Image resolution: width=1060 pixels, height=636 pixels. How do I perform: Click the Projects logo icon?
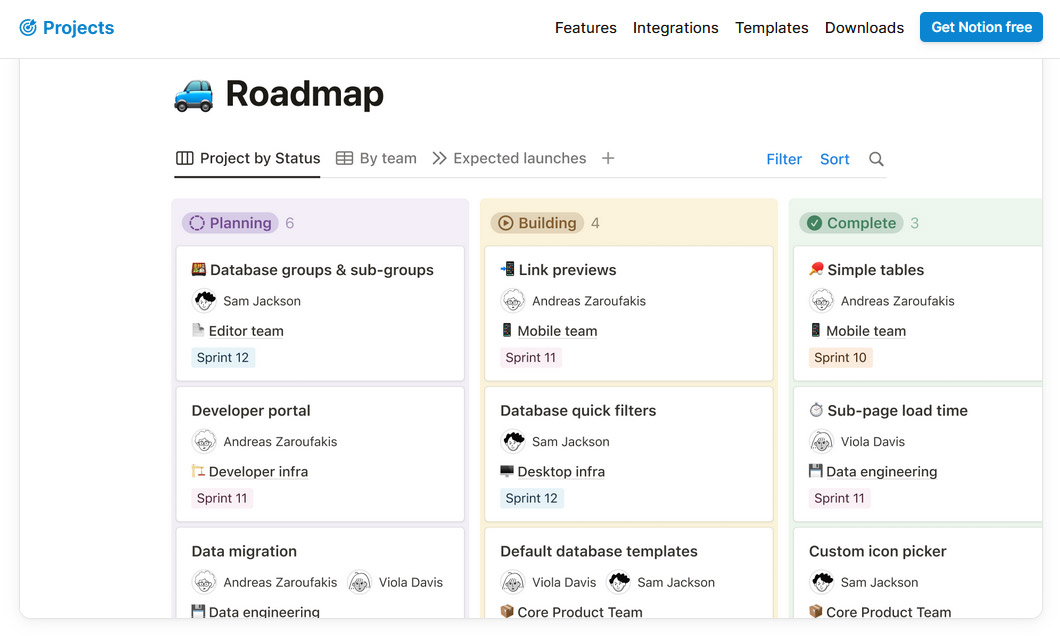[x=28, y=28]
